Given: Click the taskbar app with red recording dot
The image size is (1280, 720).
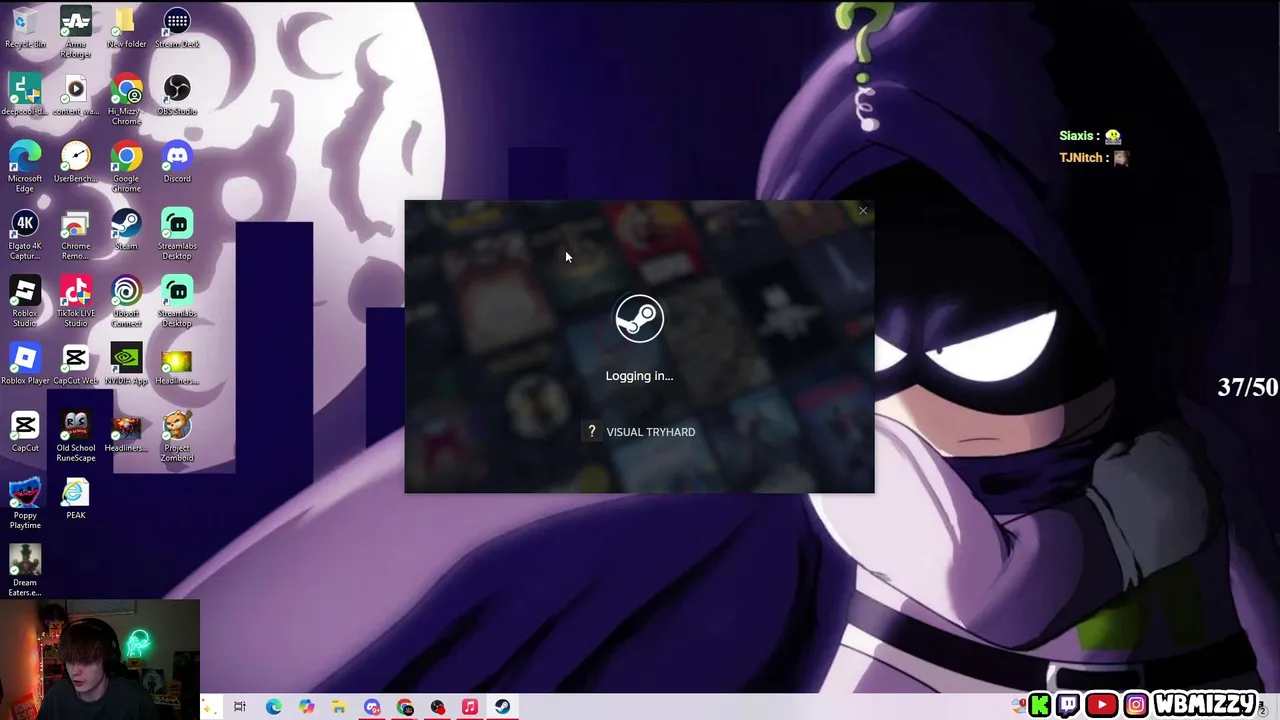Looking at the screenshot, I should coord(438,707).
